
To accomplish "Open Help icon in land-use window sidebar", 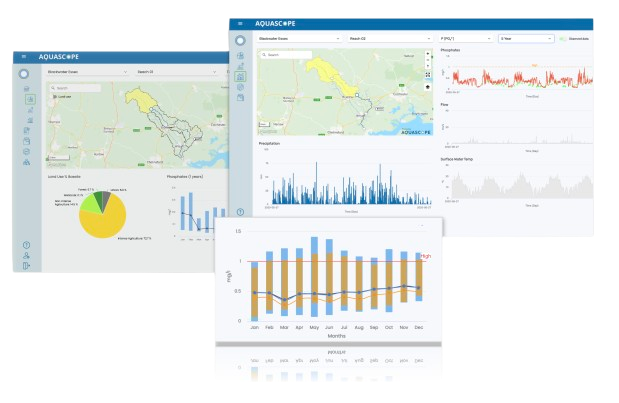I will pyautogui.click(x=26, y=245).
